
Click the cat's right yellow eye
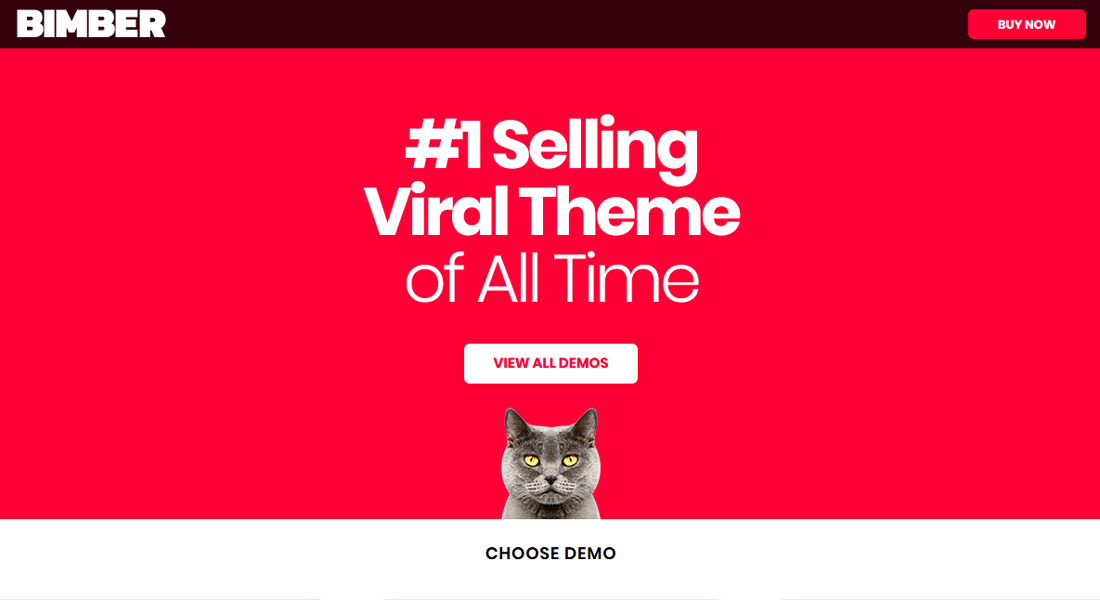(570, 460)
